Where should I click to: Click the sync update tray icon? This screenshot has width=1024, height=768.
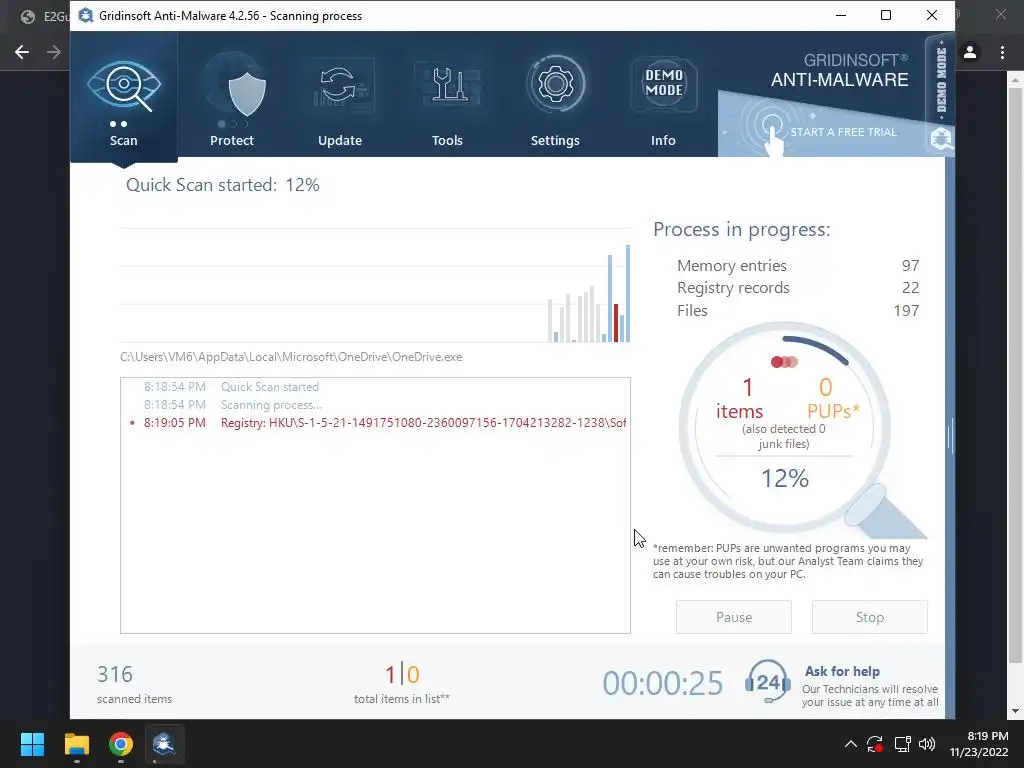tap(875, 744)
